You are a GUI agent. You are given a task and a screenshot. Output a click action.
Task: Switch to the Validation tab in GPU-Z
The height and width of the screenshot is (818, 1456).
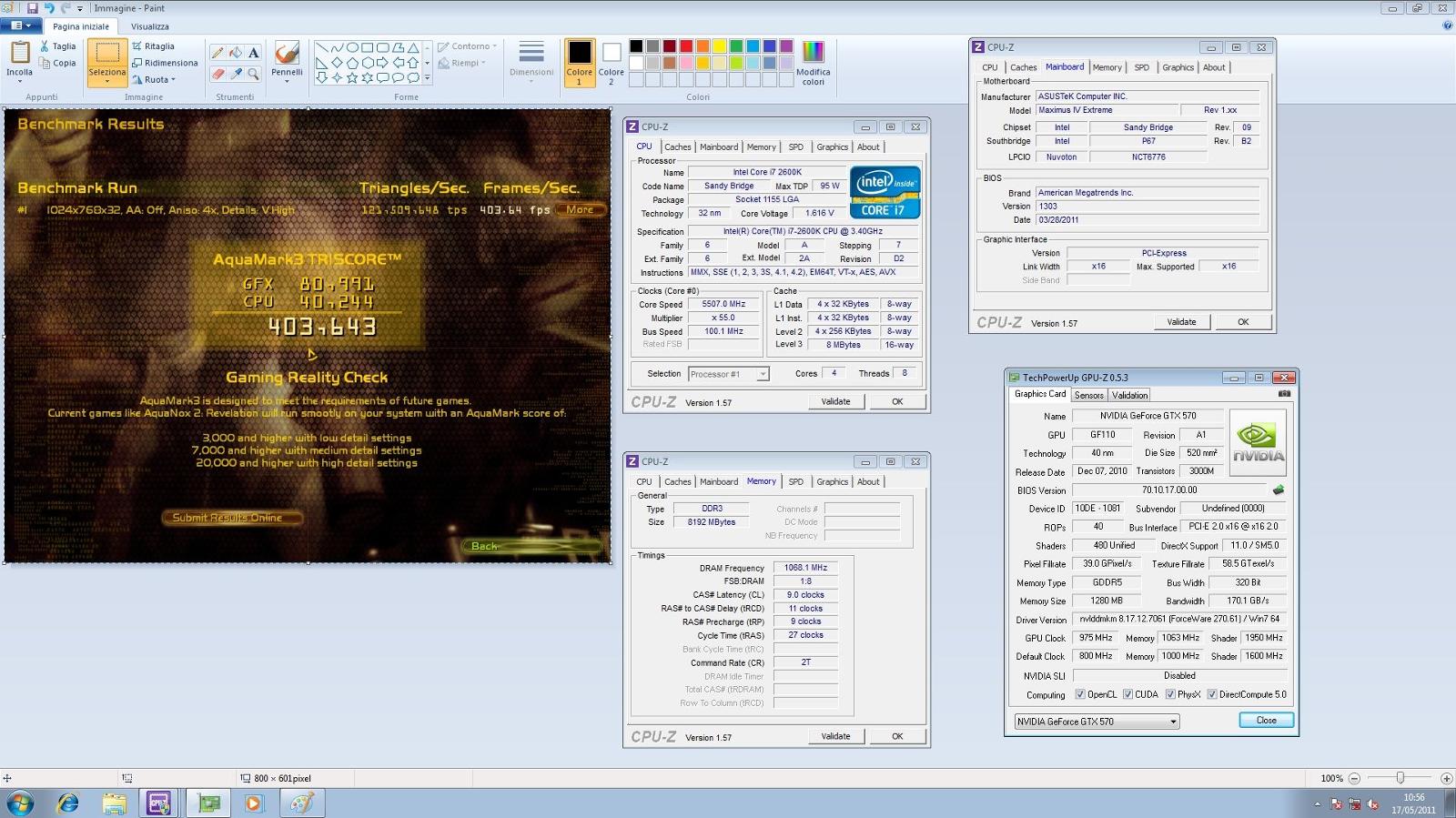(x=1129, y=395)
